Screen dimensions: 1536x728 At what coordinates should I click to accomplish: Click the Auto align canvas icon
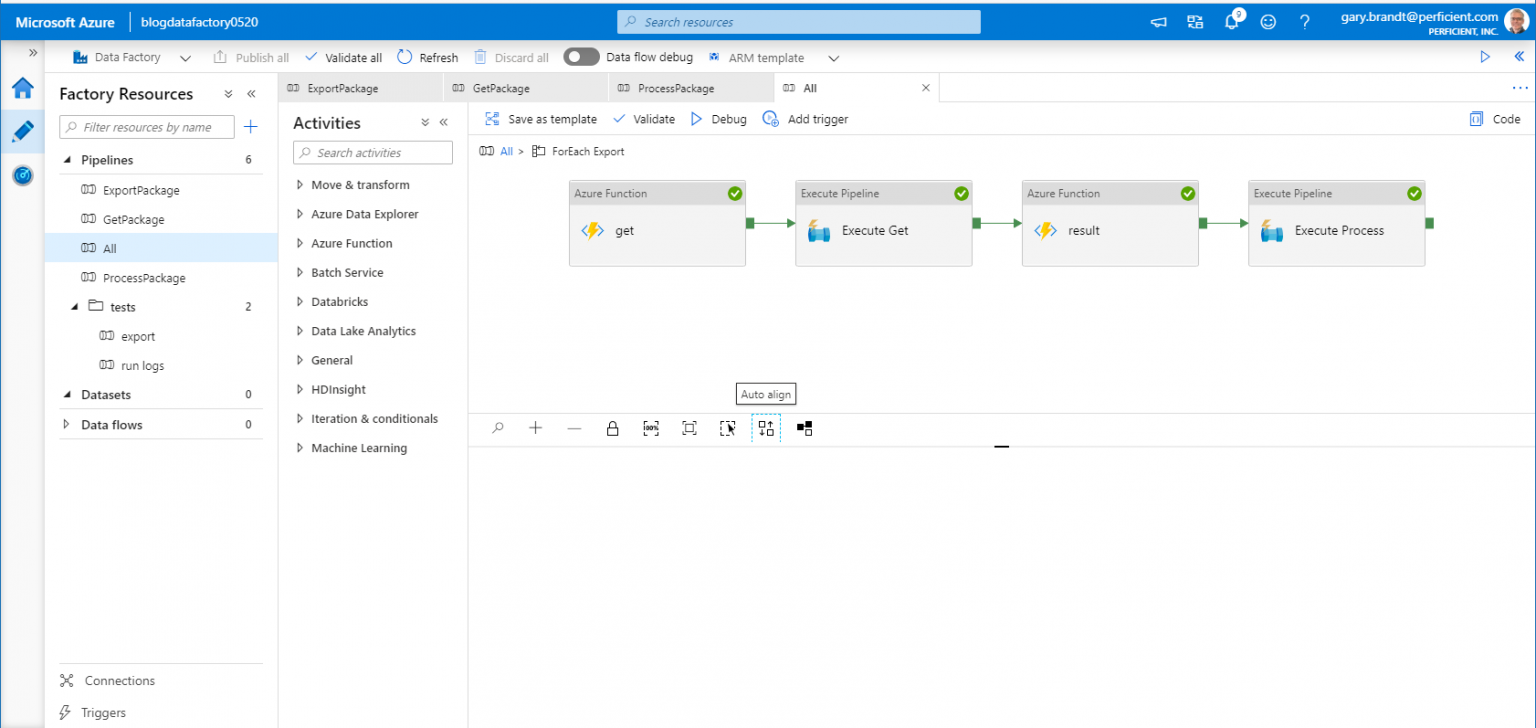(x=766, y=428)
